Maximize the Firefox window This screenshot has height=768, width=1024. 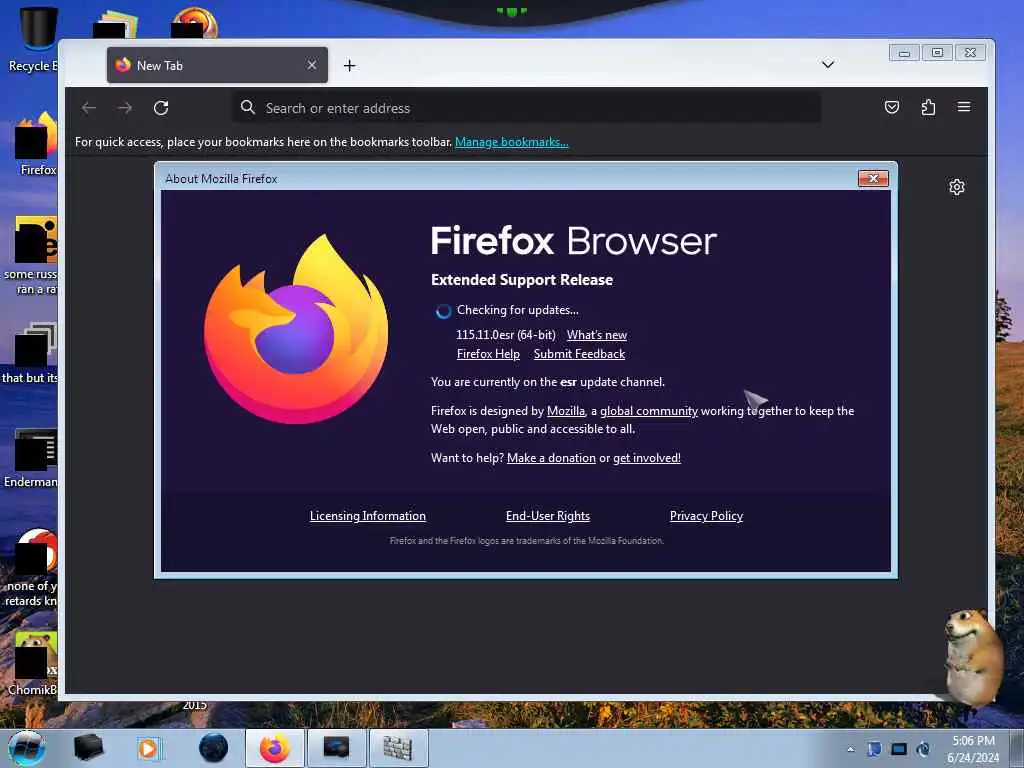click(x=937, y=53)
